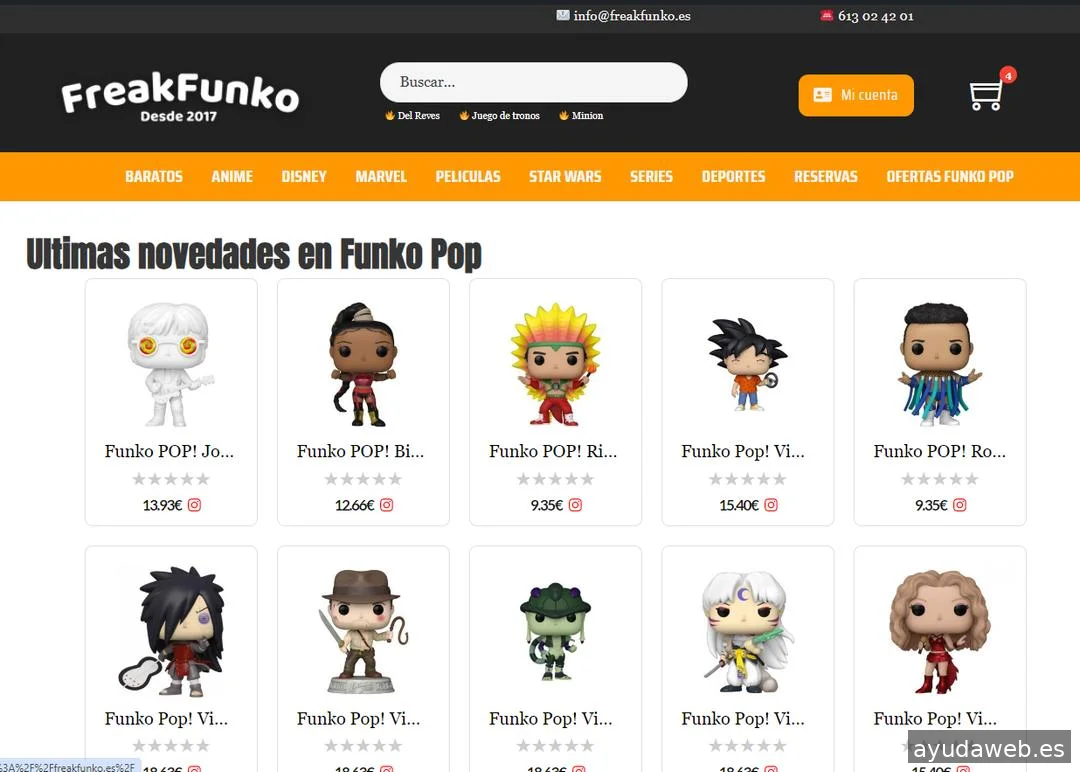Open the Mi cuenta account button

[x=856, y=95]
